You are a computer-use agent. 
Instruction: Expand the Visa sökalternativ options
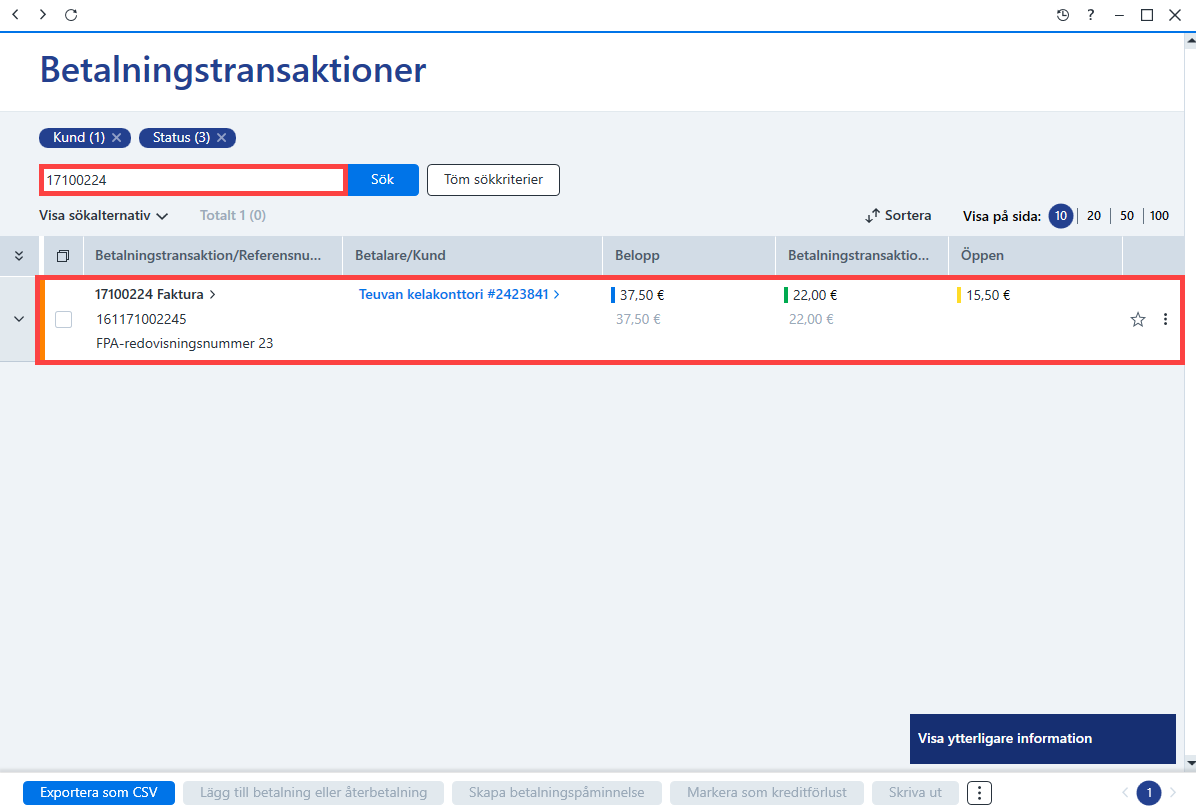tap(103, 216)
